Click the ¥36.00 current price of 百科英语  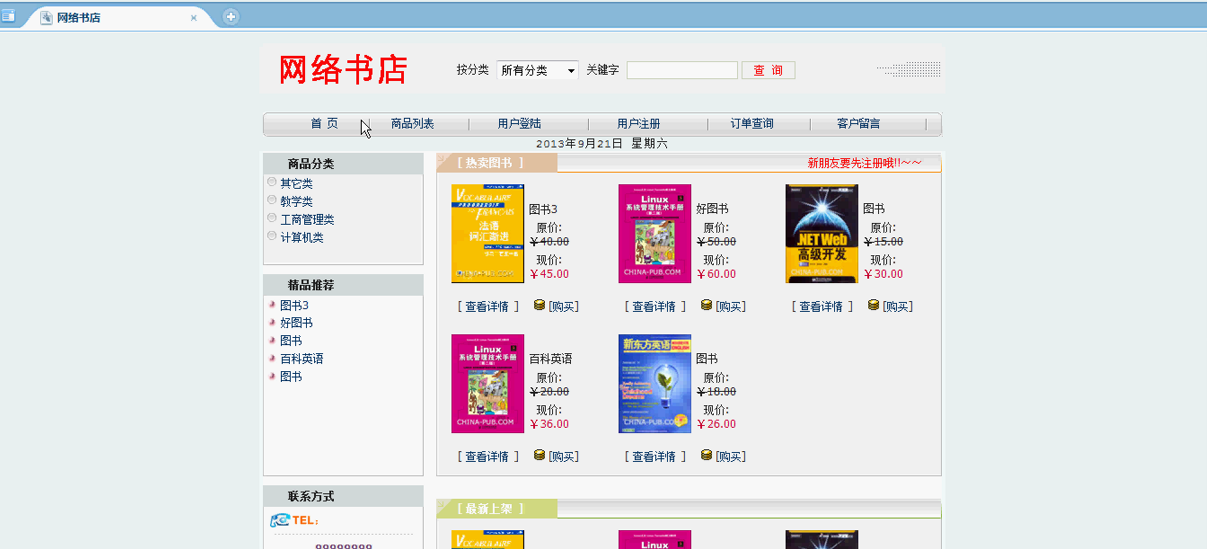coord(549,424)
